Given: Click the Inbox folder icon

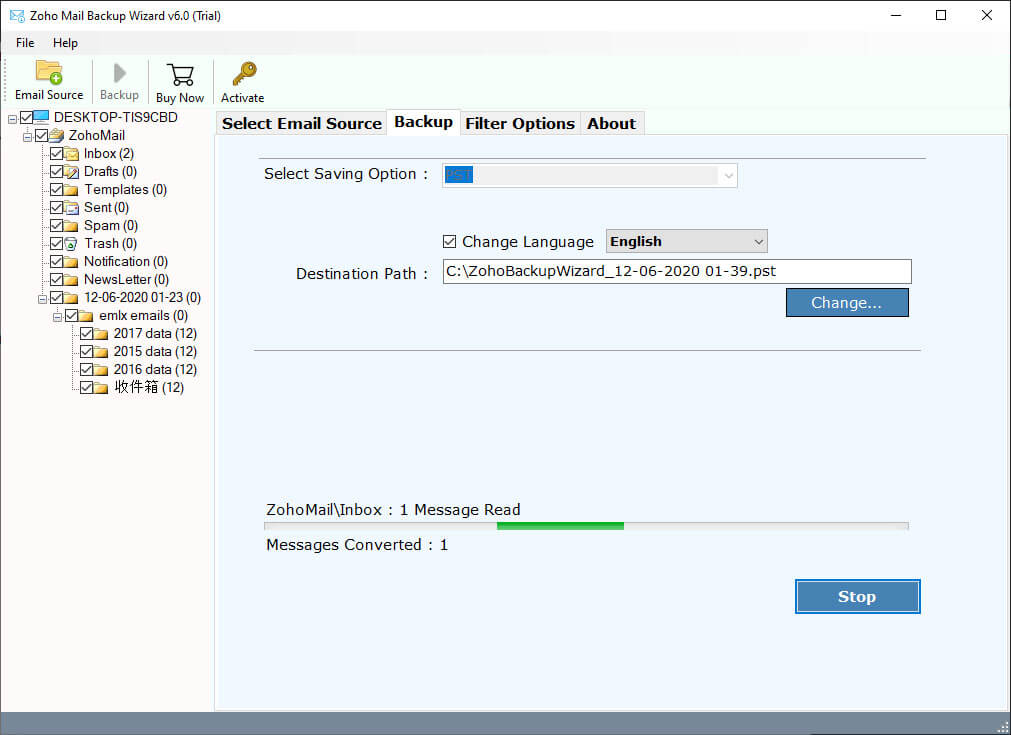Looking at the screenshot, I should 72,153.
